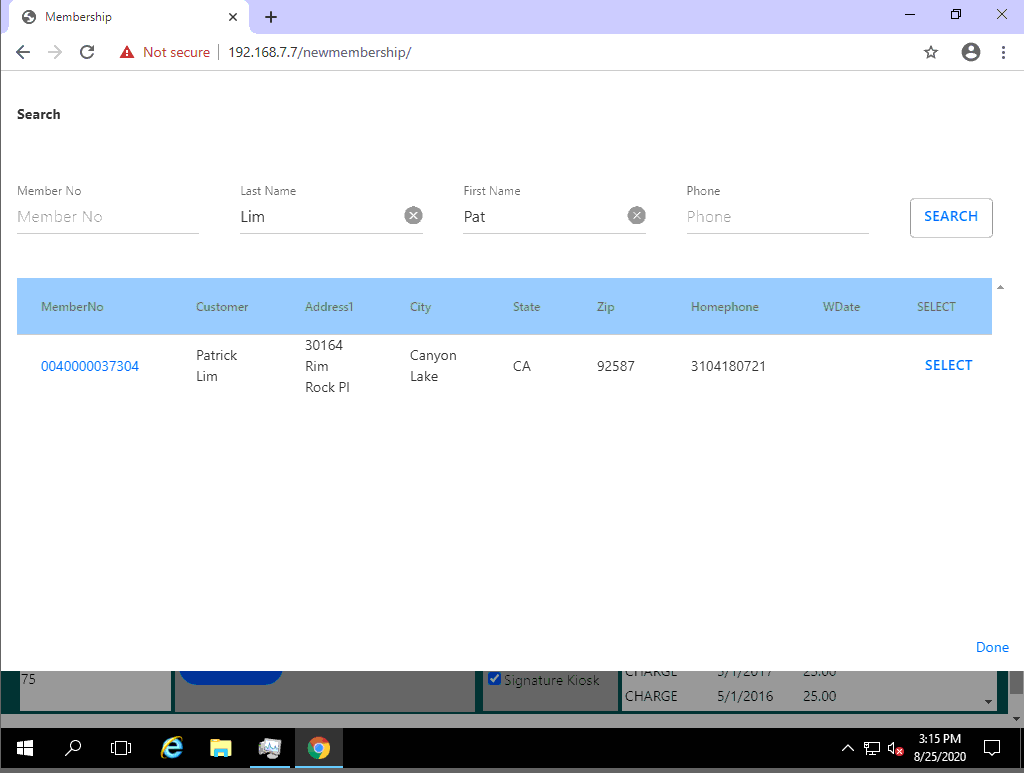Click the Not secure warning icon

click(x=127, y=52)
